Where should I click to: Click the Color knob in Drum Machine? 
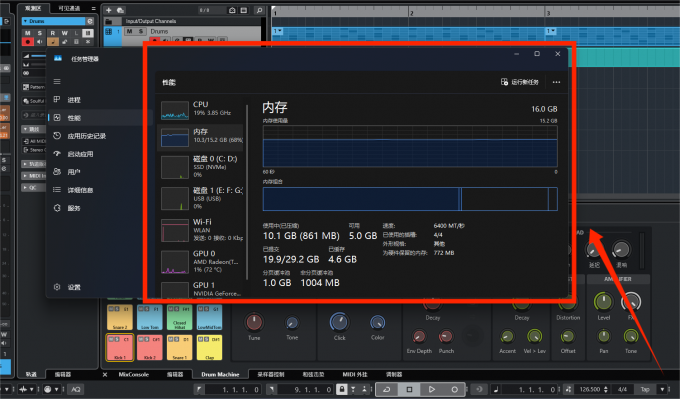[378, 322]
